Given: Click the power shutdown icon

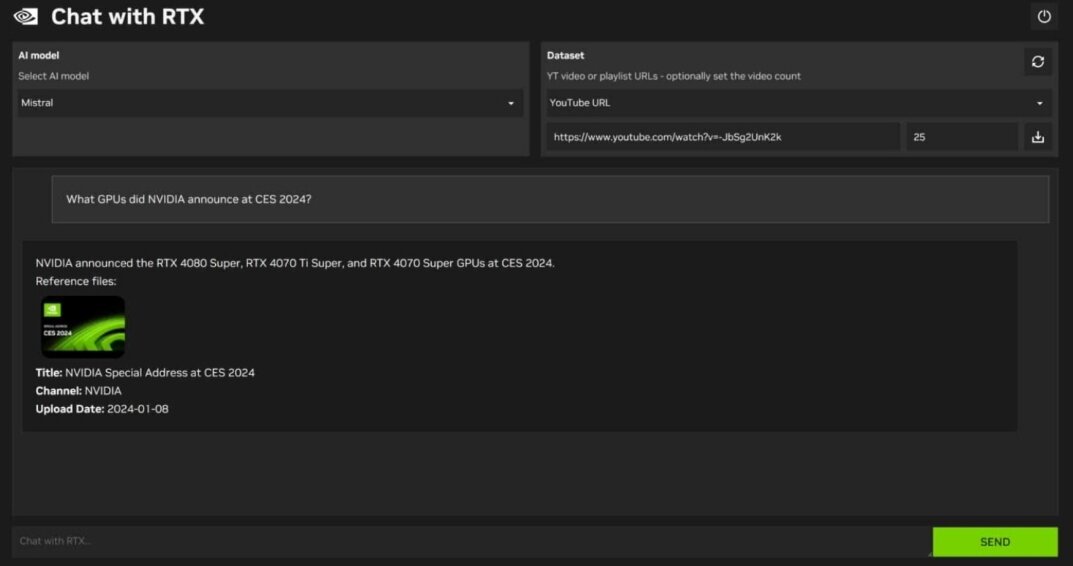Looking at the screenshot, I should coord(1044,16).
